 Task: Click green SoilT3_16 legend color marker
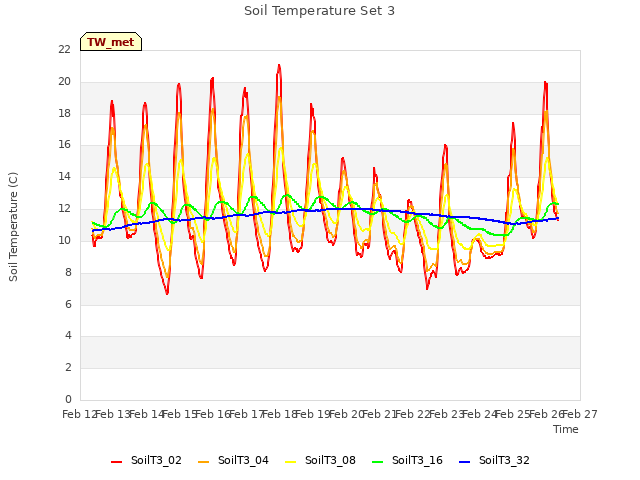[x=378, y=462]
